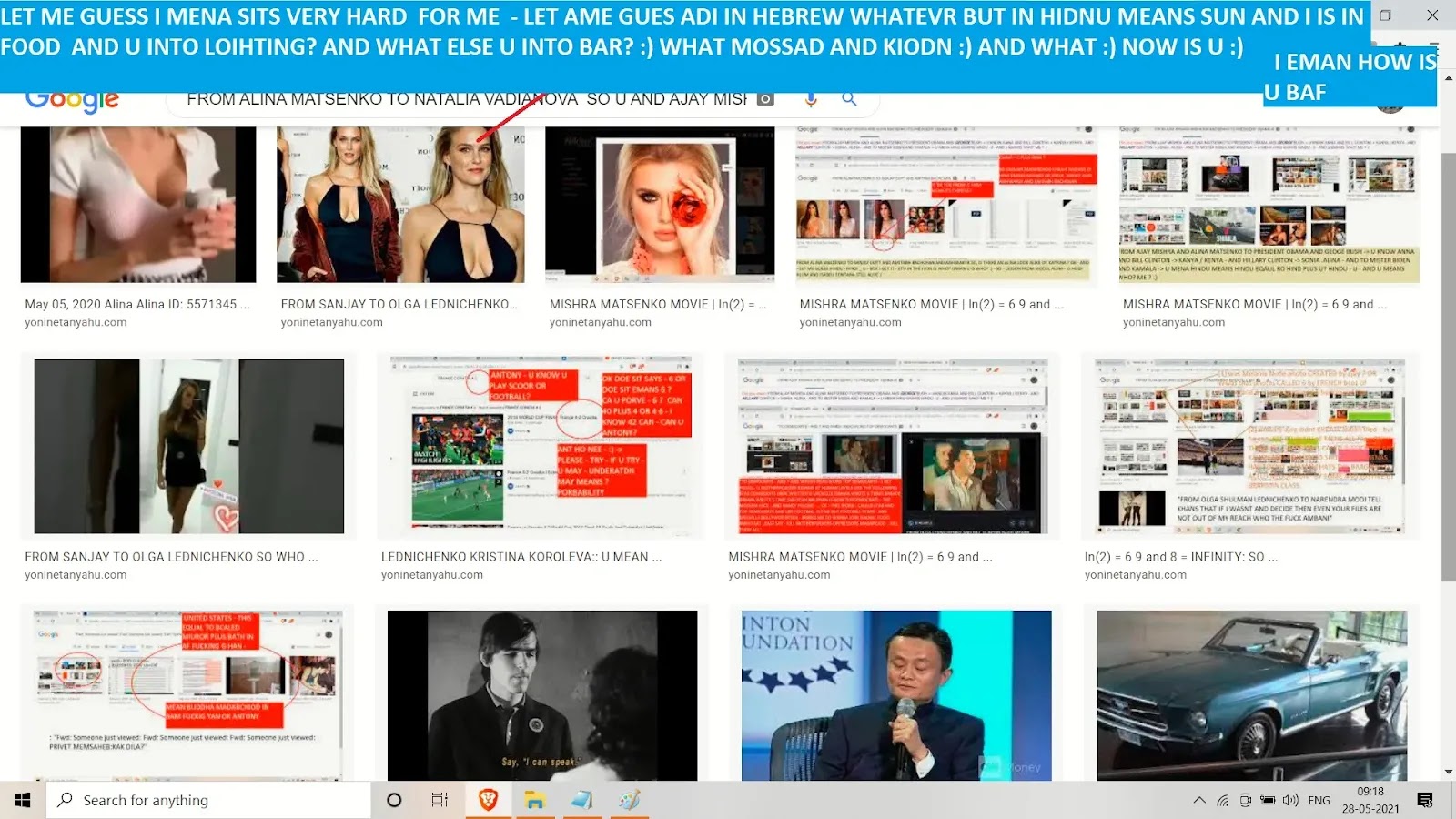Screen dimensions: 1456x819
Task: Open Brave browser from the taskbar
Action: point(489,800)
